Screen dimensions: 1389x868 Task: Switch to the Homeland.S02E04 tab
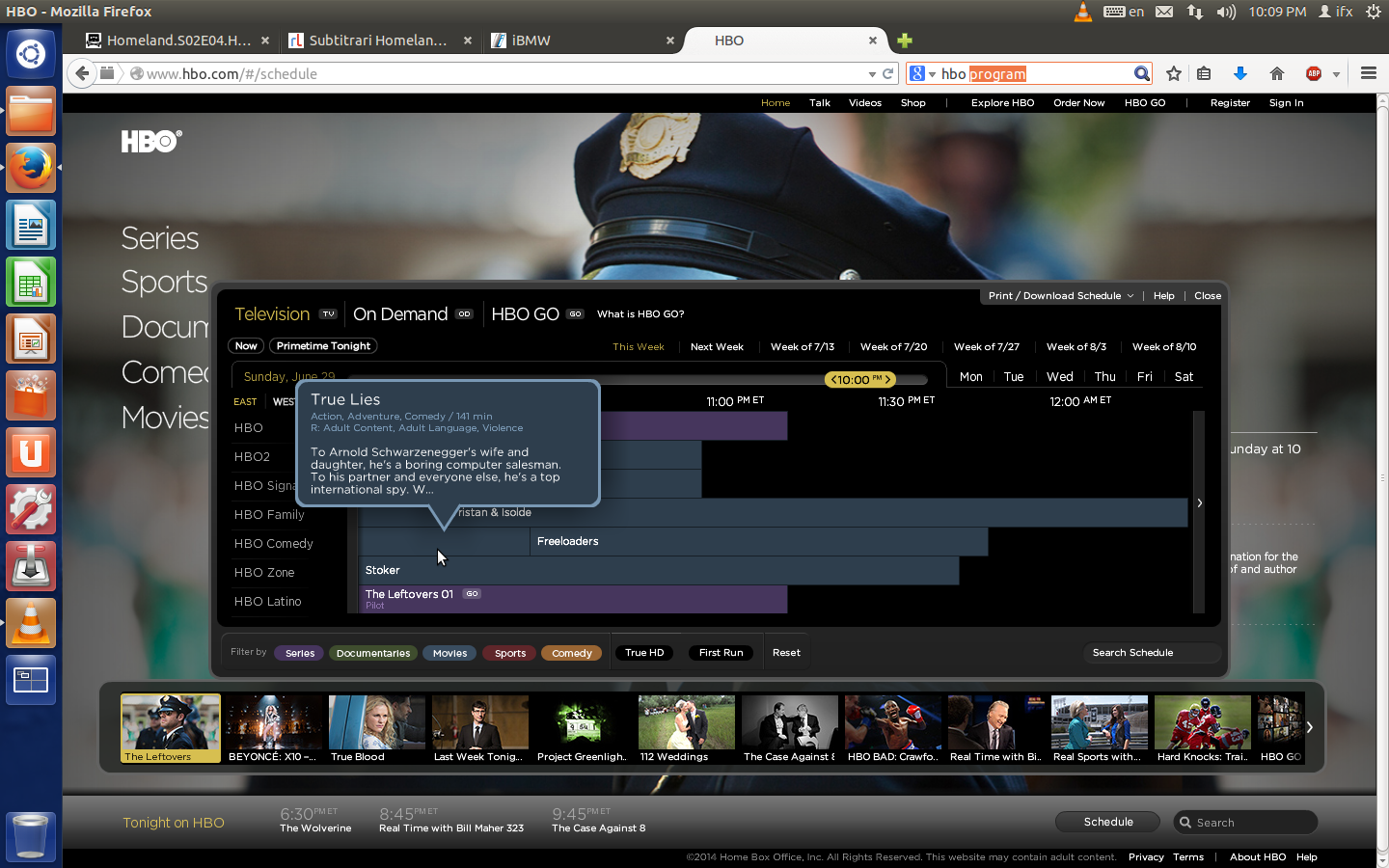178,41
